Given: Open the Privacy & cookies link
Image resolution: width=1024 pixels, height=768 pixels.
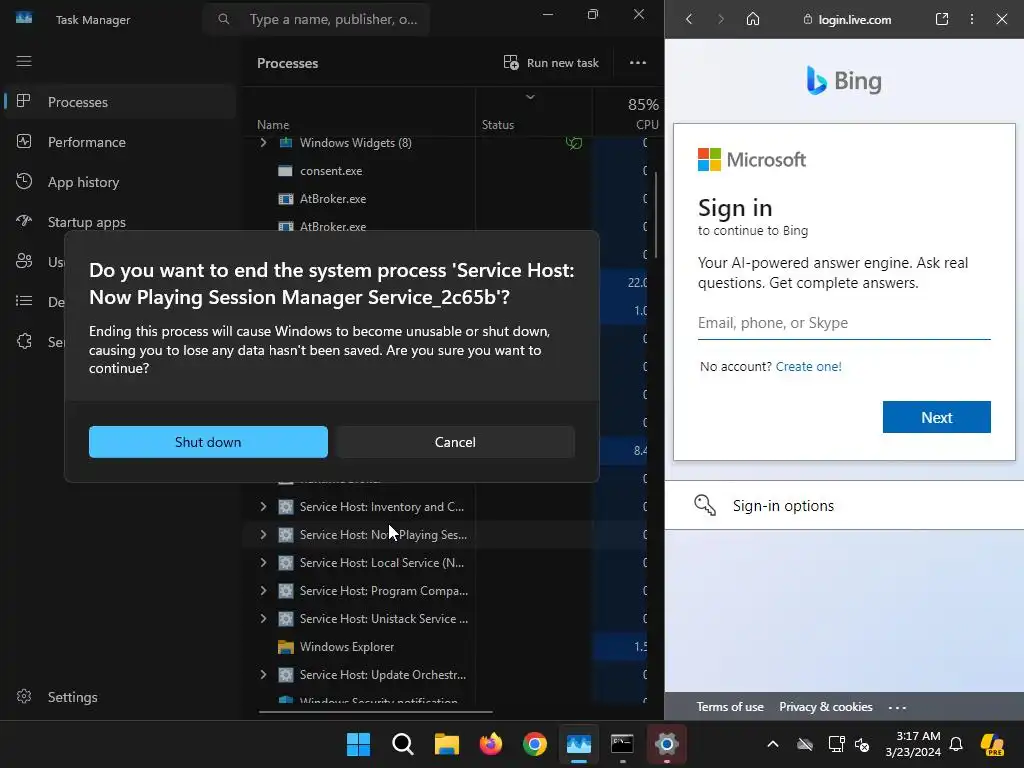Looking at the screenshot, I should [x=825, y=707].
